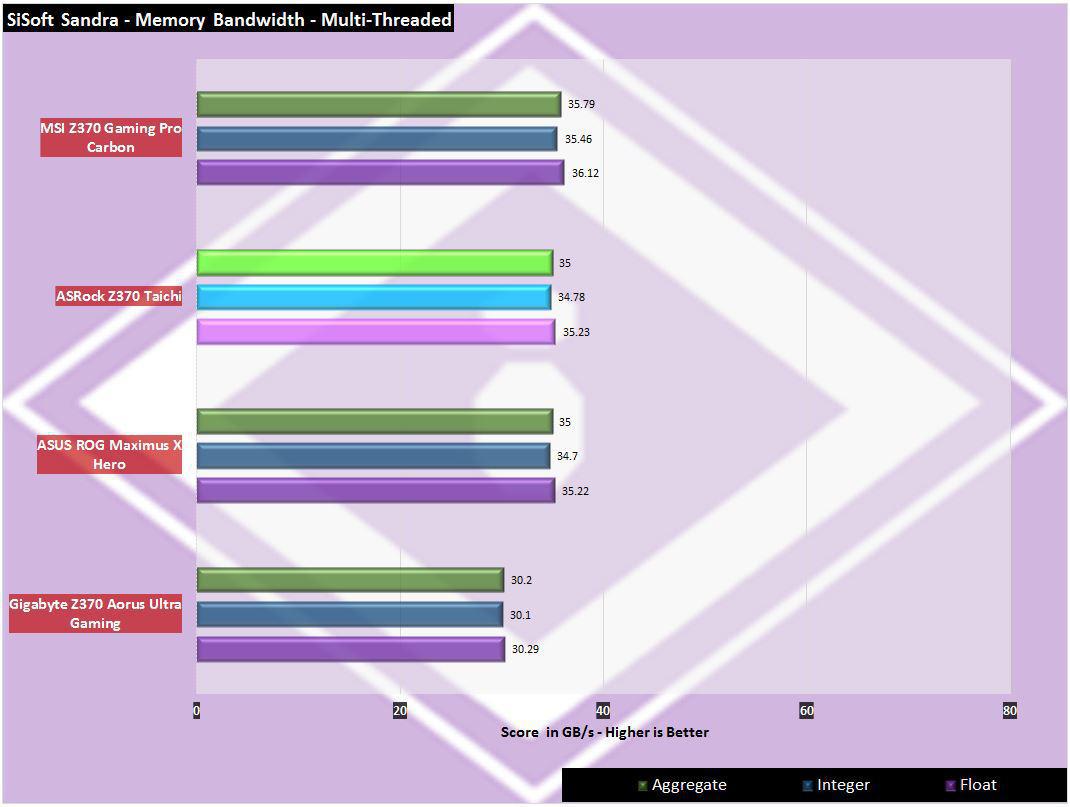Click the data value 35.46
The height and width of the screenshot is (807, 1070).
point(578,139)
